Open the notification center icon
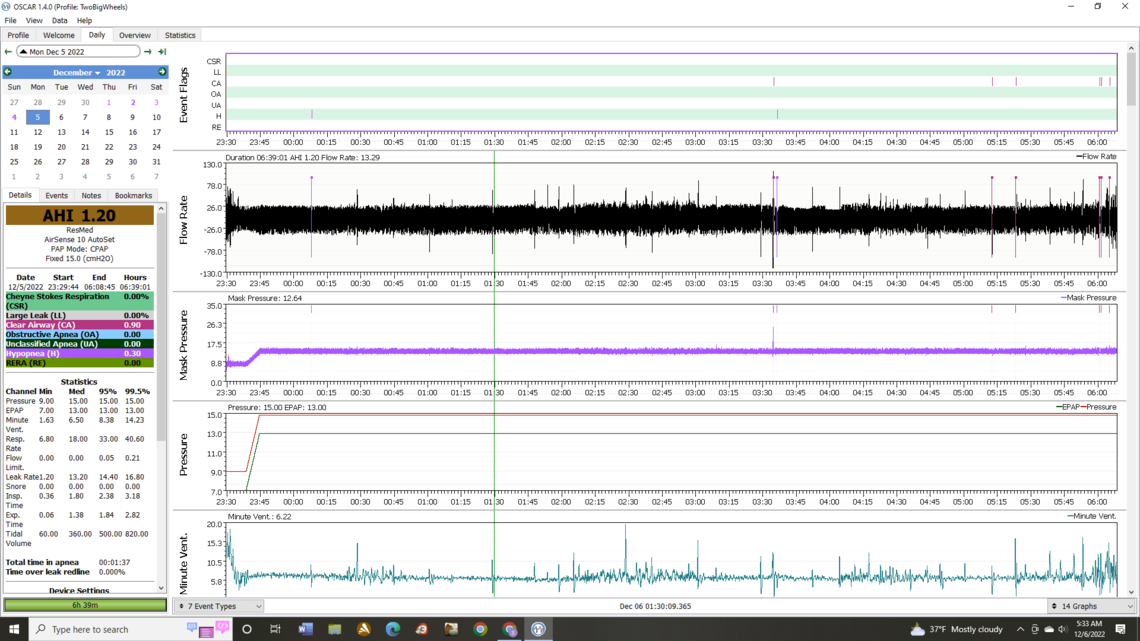This screenshot has height=641, width=1140. pyautogui.click(x=1120, y=629)
